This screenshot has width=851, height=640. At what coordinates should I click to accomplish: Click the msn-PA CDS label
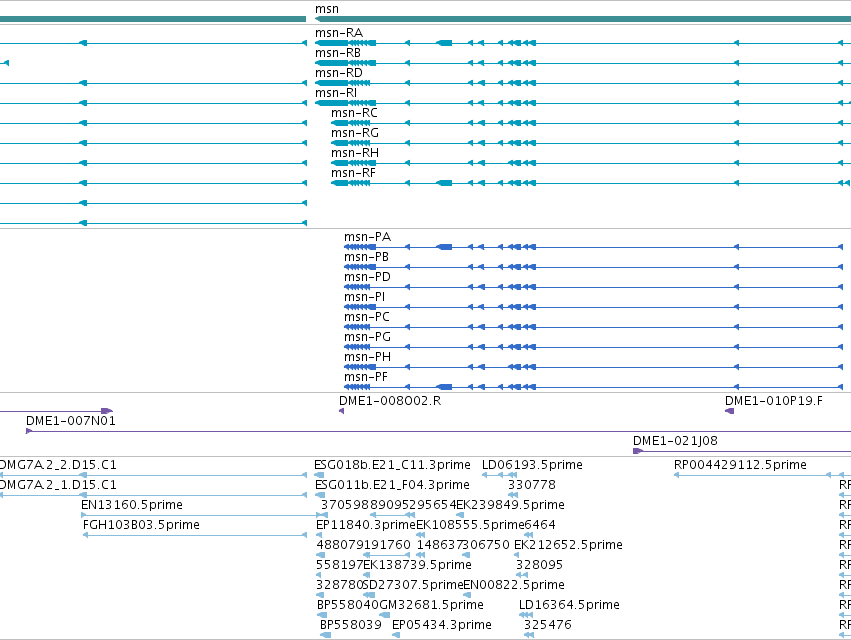[367, 237]
